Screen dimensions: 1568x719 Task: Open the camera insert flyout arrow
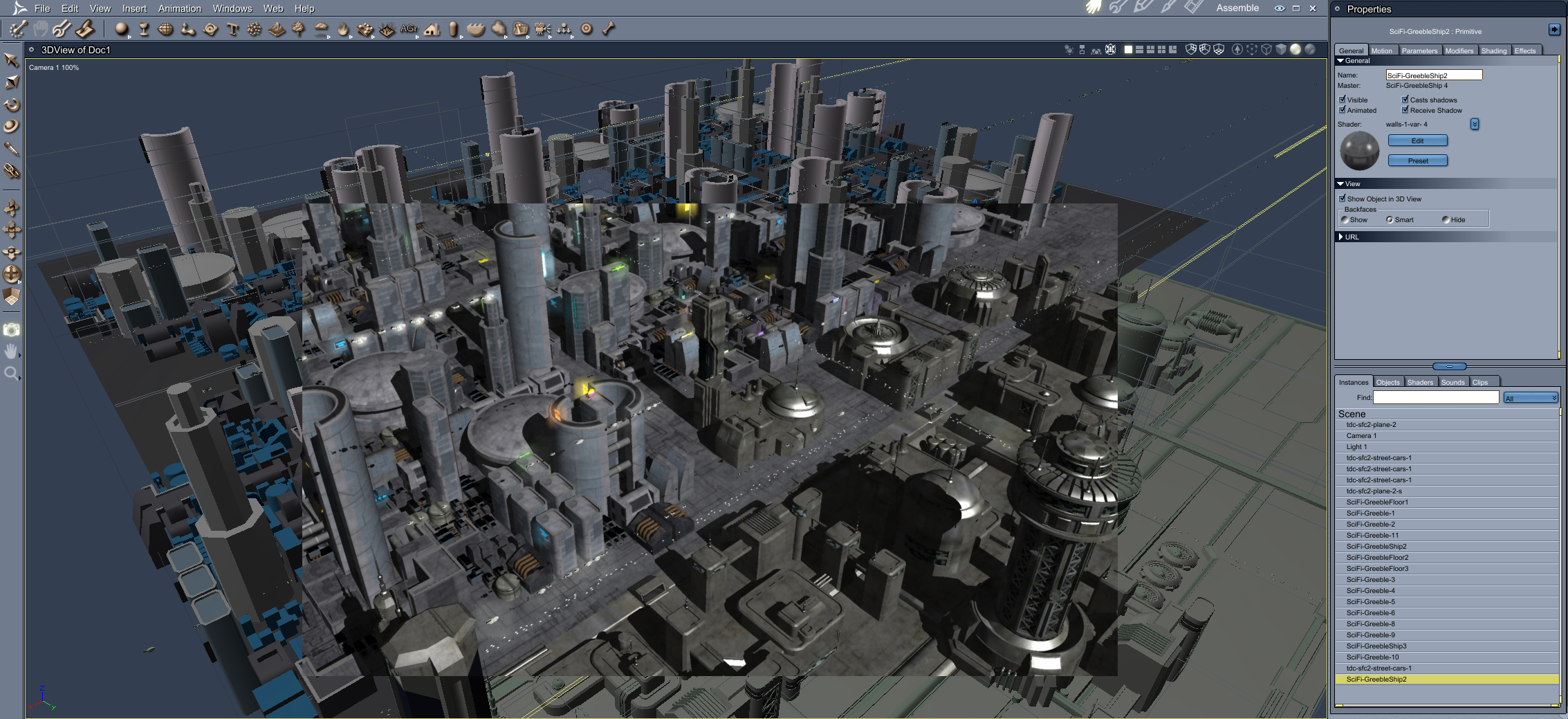click(551, 36)
